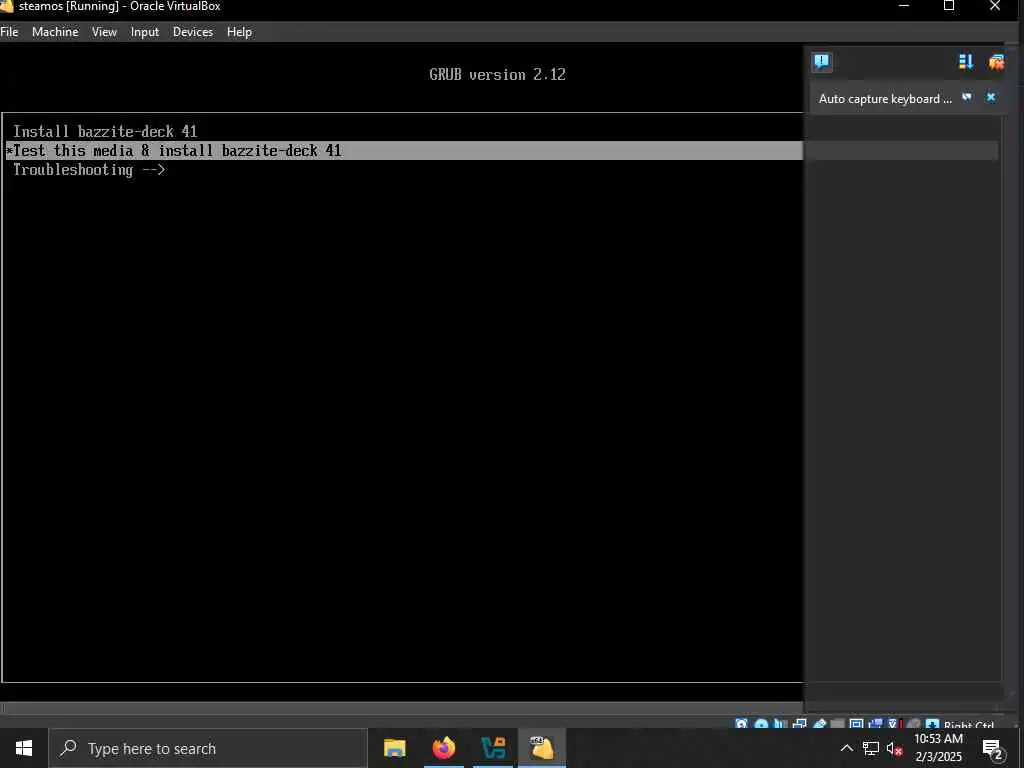Switch to VirtualBox Manager taskbar icon
This screenshot has width=1024, height=768.
493,748
